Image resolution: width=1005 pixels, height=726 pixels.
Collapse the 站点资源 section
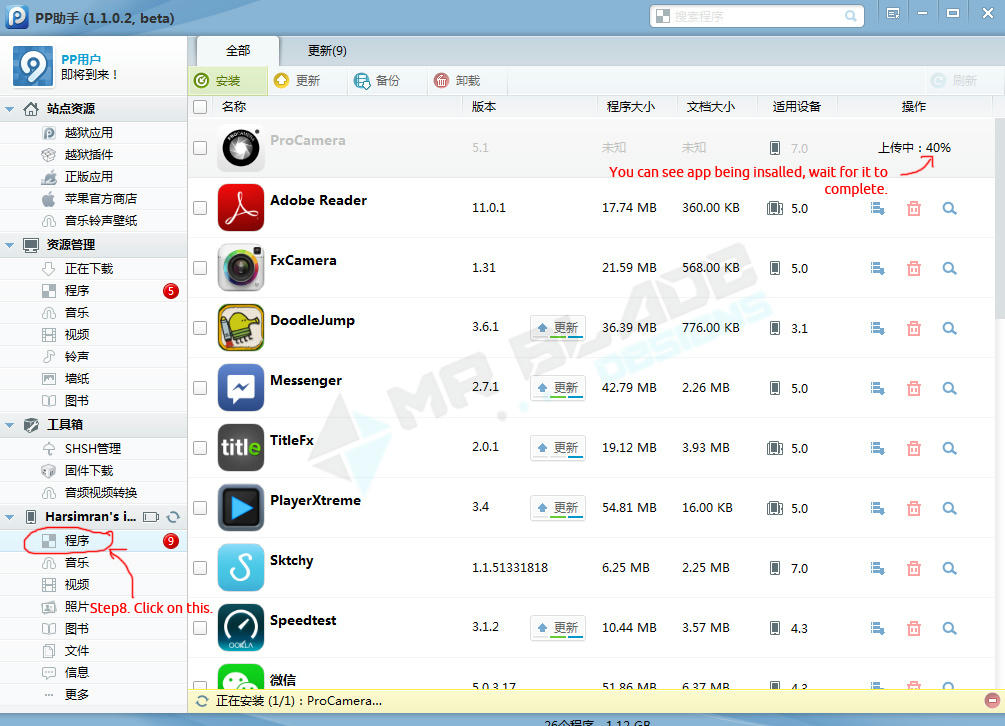click(x=10, y=109)
